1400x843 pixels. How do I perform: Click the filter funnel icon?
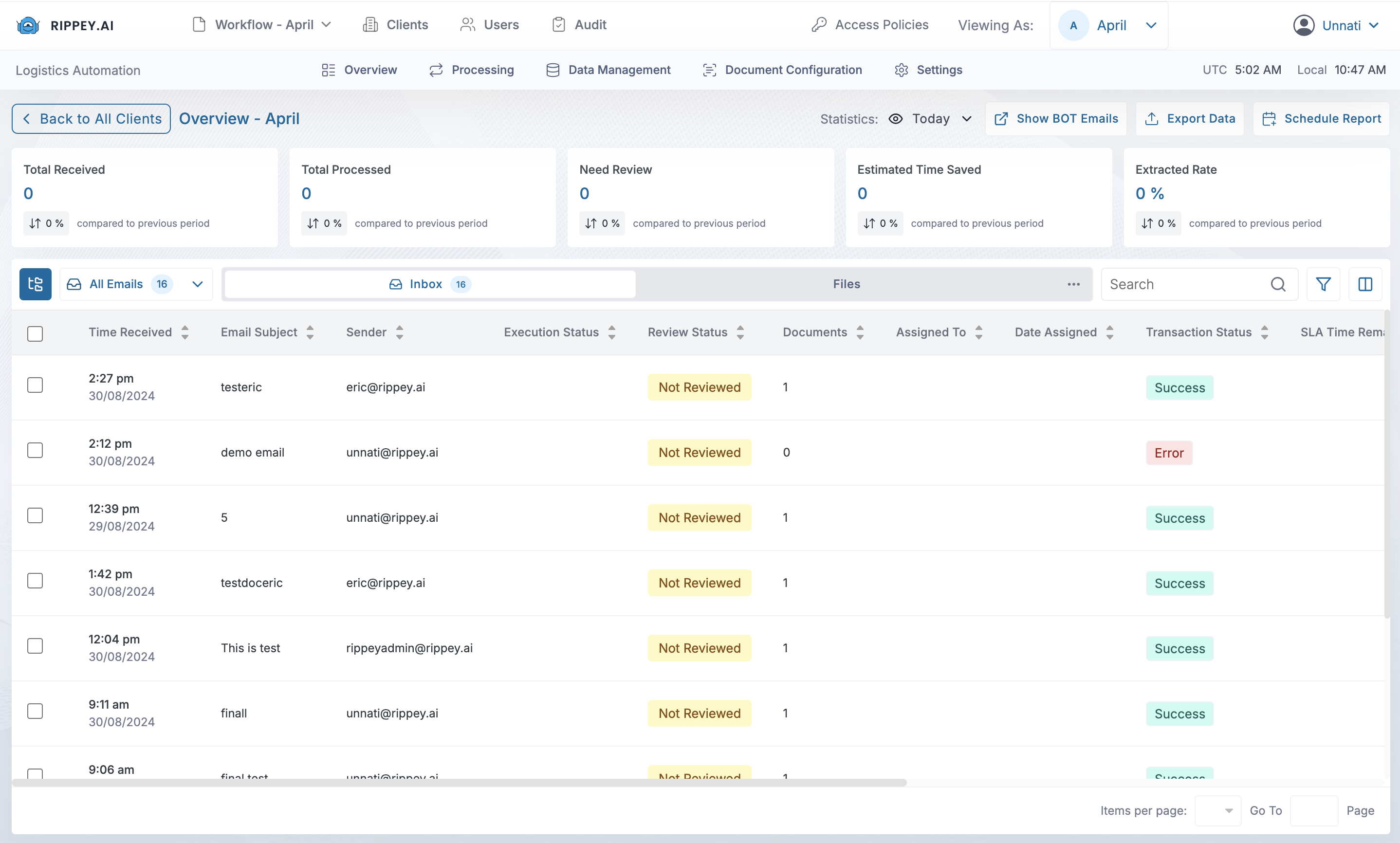click(1323, 284)
